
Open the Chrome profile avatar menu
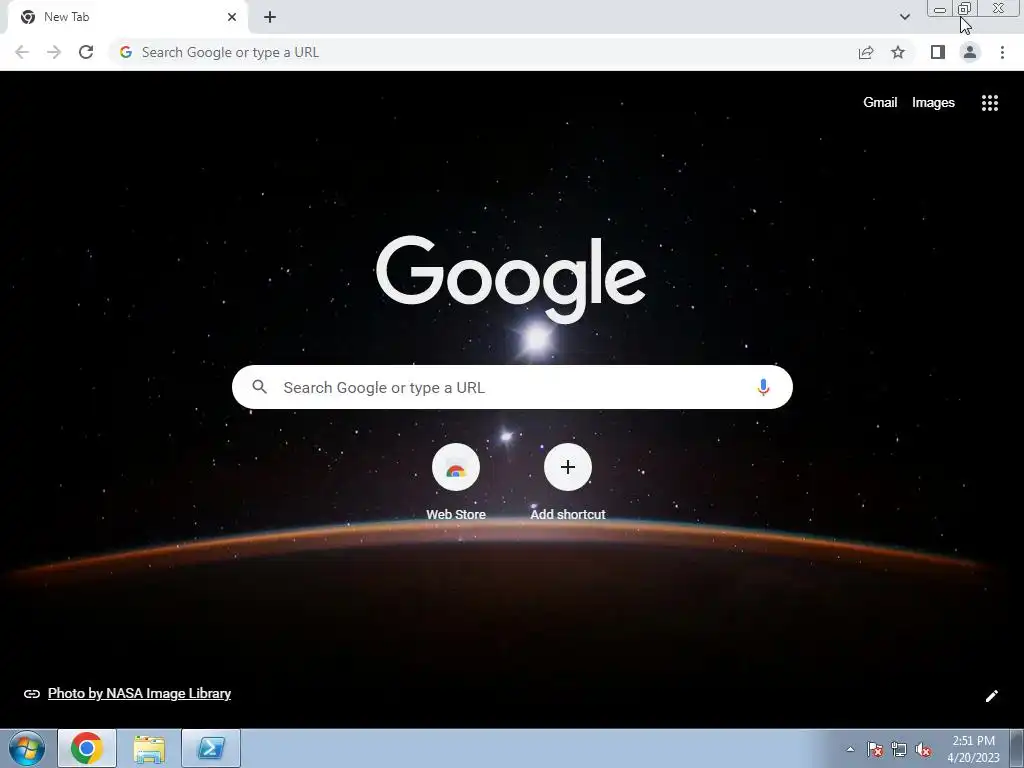click(970, 52)
